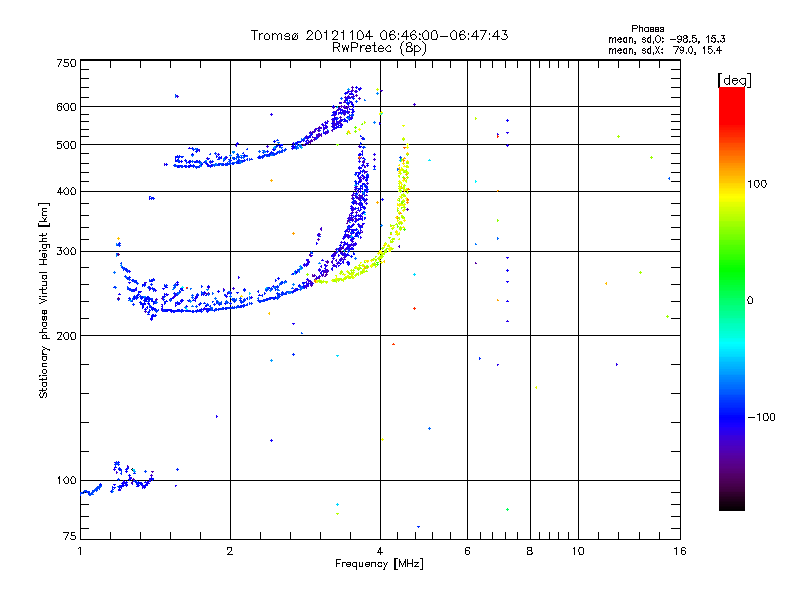
Task: Click the y-axis tick label '300'
Action: point(66,252)
